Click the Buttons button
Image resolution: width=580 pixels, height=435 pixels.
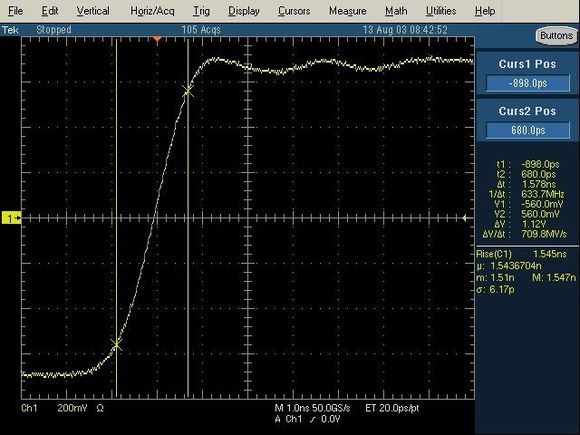coord(557,36)
